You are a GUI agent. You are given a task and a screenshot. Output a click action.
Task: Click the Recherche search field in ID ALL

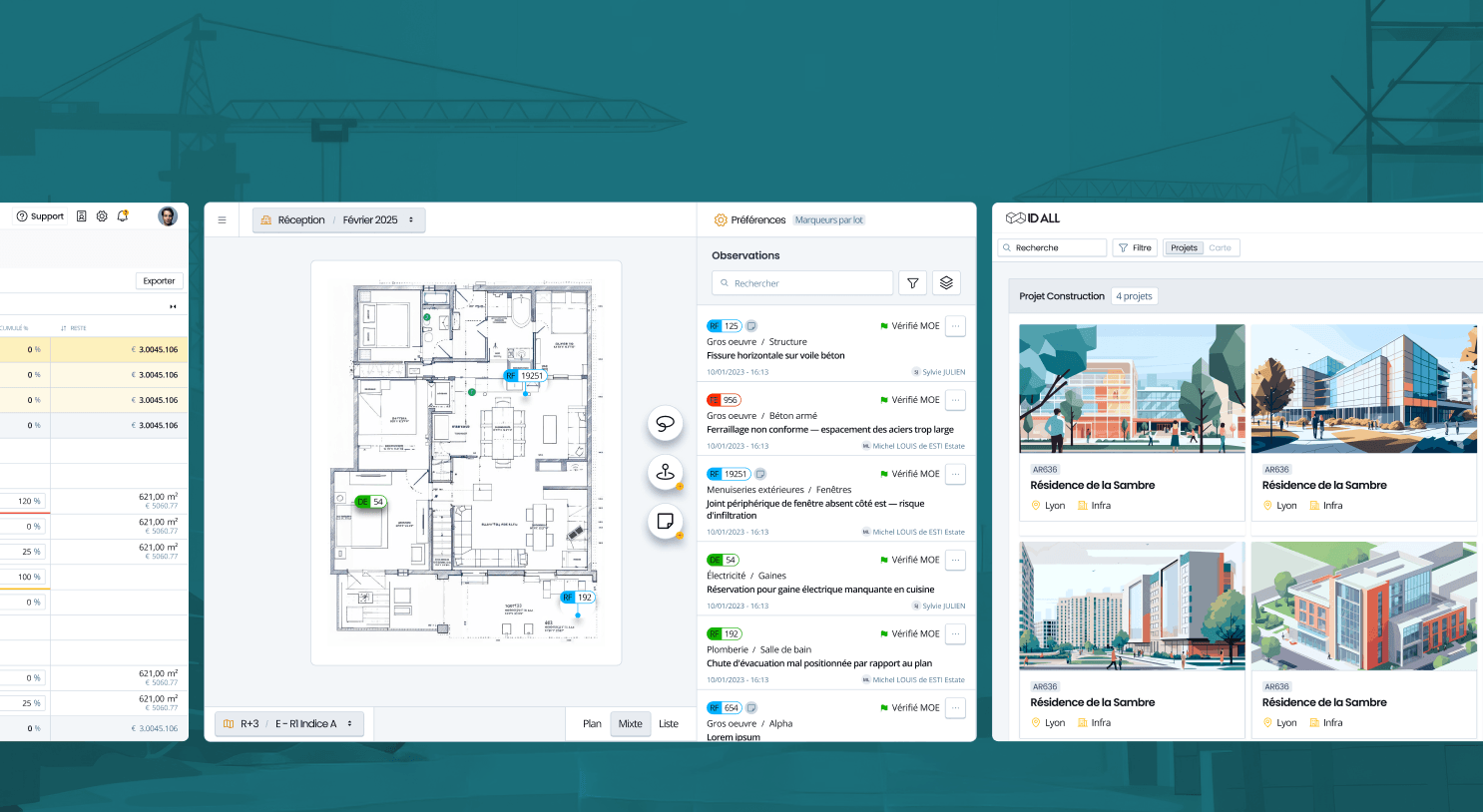pyautogui.click(x=1051, y=247)
